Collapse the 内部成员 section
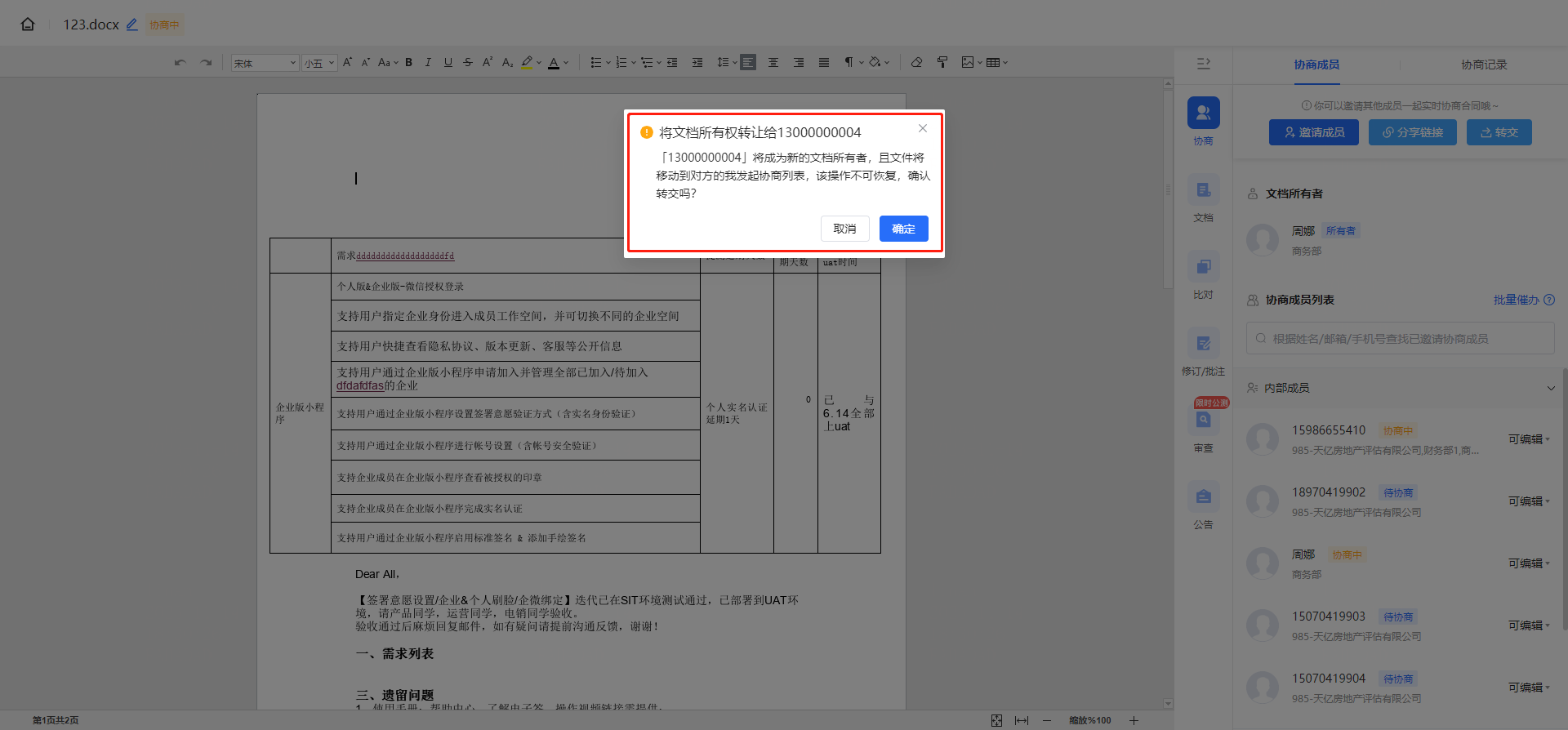The image size is (1568, 730). tap(1551, 388)
